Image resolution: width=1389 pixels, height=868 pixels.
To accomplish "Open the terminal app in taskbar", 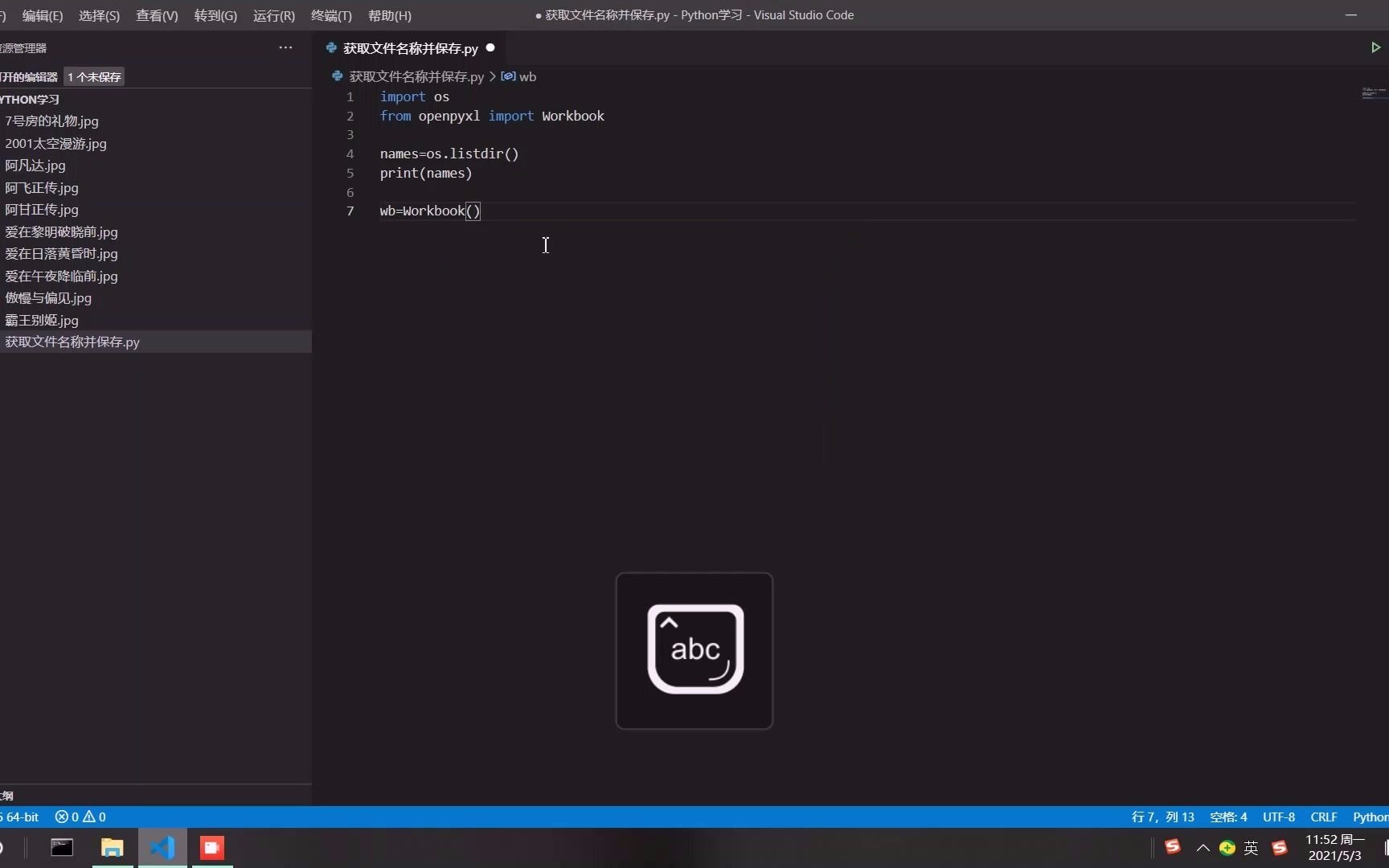I will 62,847.
